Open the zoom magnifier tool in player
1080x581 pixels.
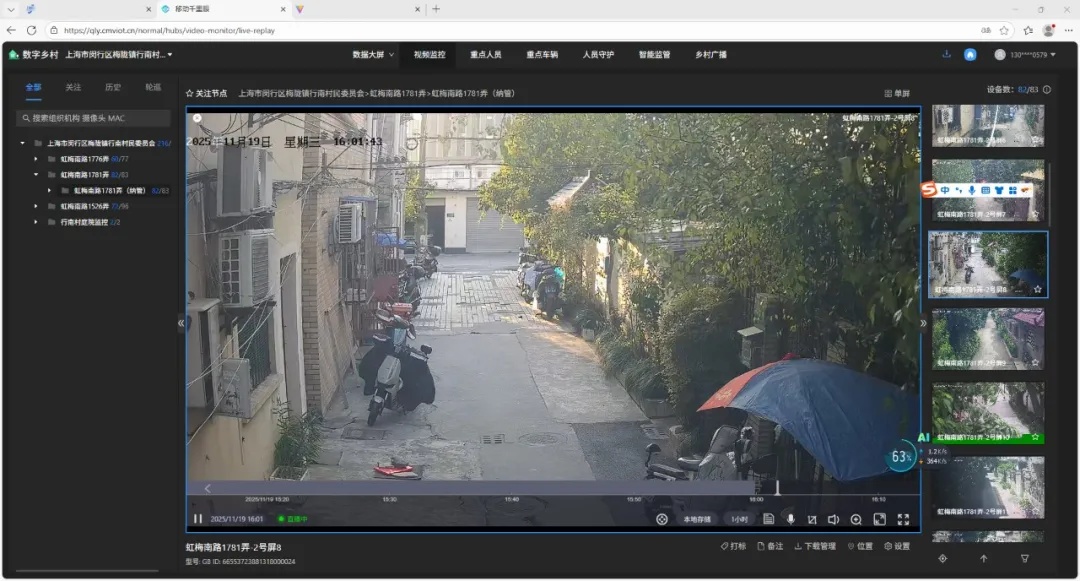pos(856,519)
